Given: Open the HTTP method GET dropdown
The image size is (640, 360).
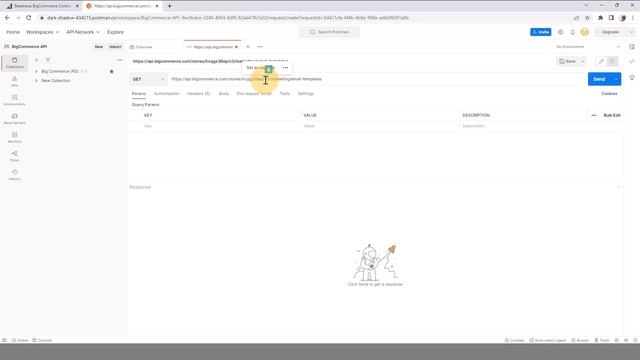Looking at the screenshot, I should coord(148,79).
